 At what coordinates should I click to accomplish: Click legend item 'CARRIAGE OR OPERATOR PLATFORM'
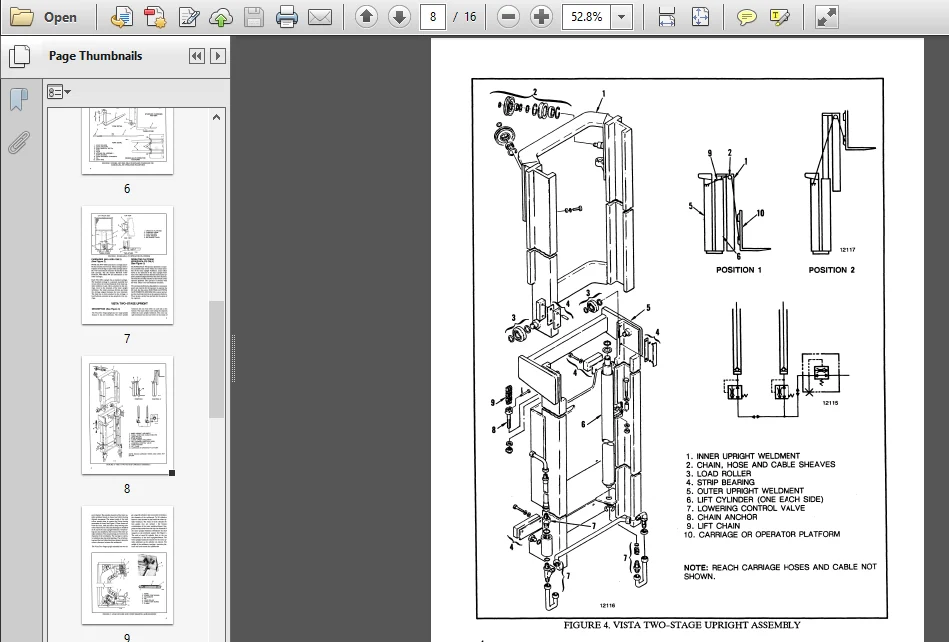coord(769,534)
